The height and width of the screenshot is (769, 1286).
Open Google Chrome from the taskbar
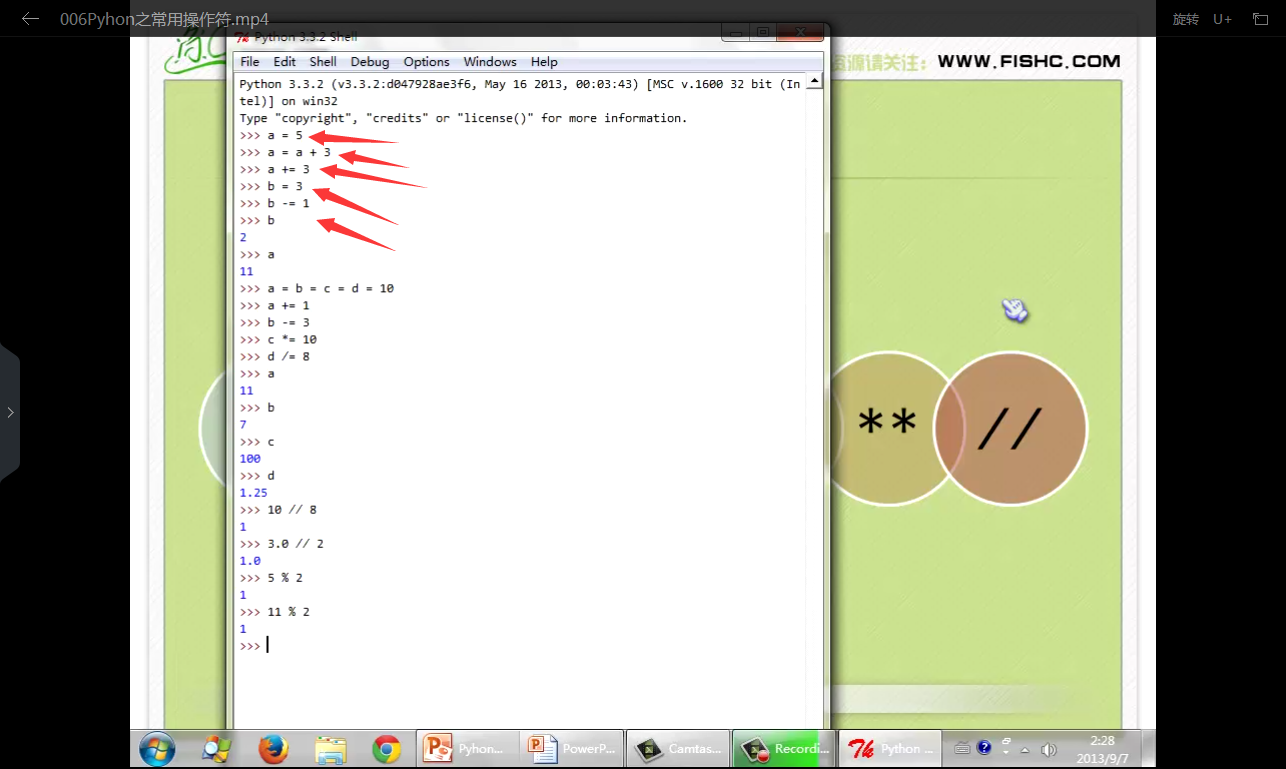coord(386,748)
